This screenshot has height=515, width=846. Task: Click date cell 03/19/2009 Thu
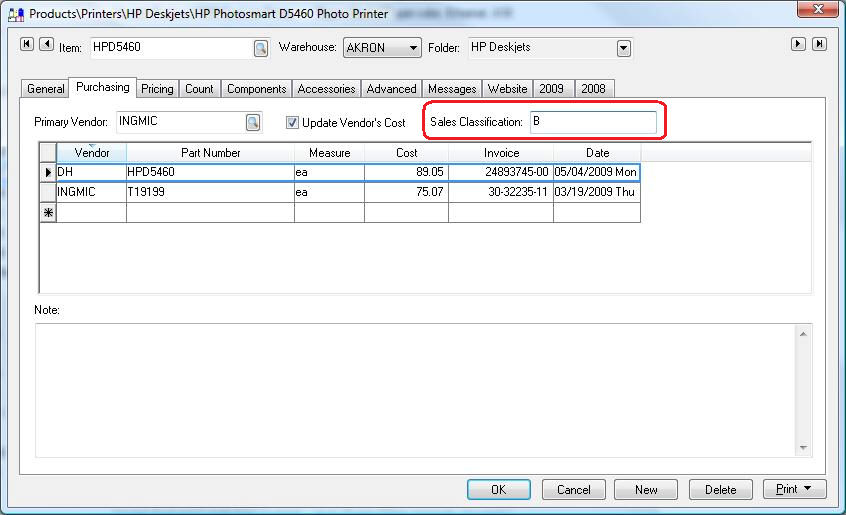[x=597, y=193]
